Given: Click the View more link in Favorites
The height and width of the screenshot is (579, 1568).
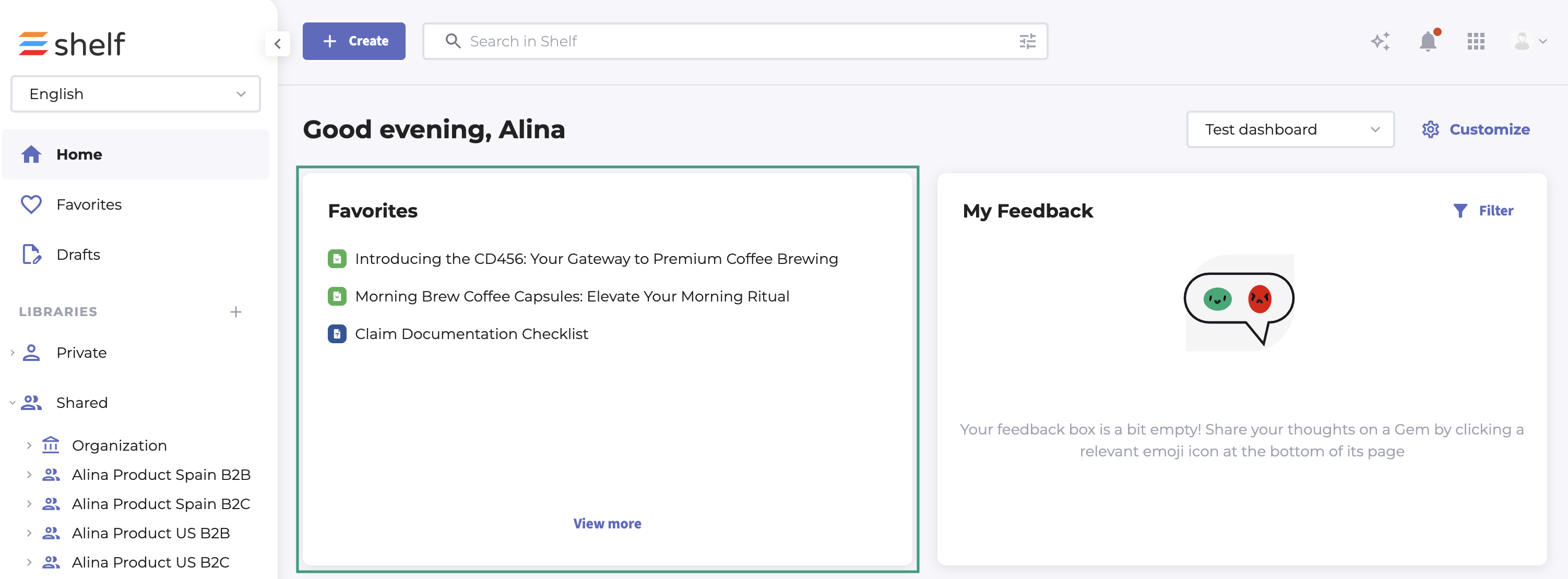Looking at the screenshot, I should (607, 524).
